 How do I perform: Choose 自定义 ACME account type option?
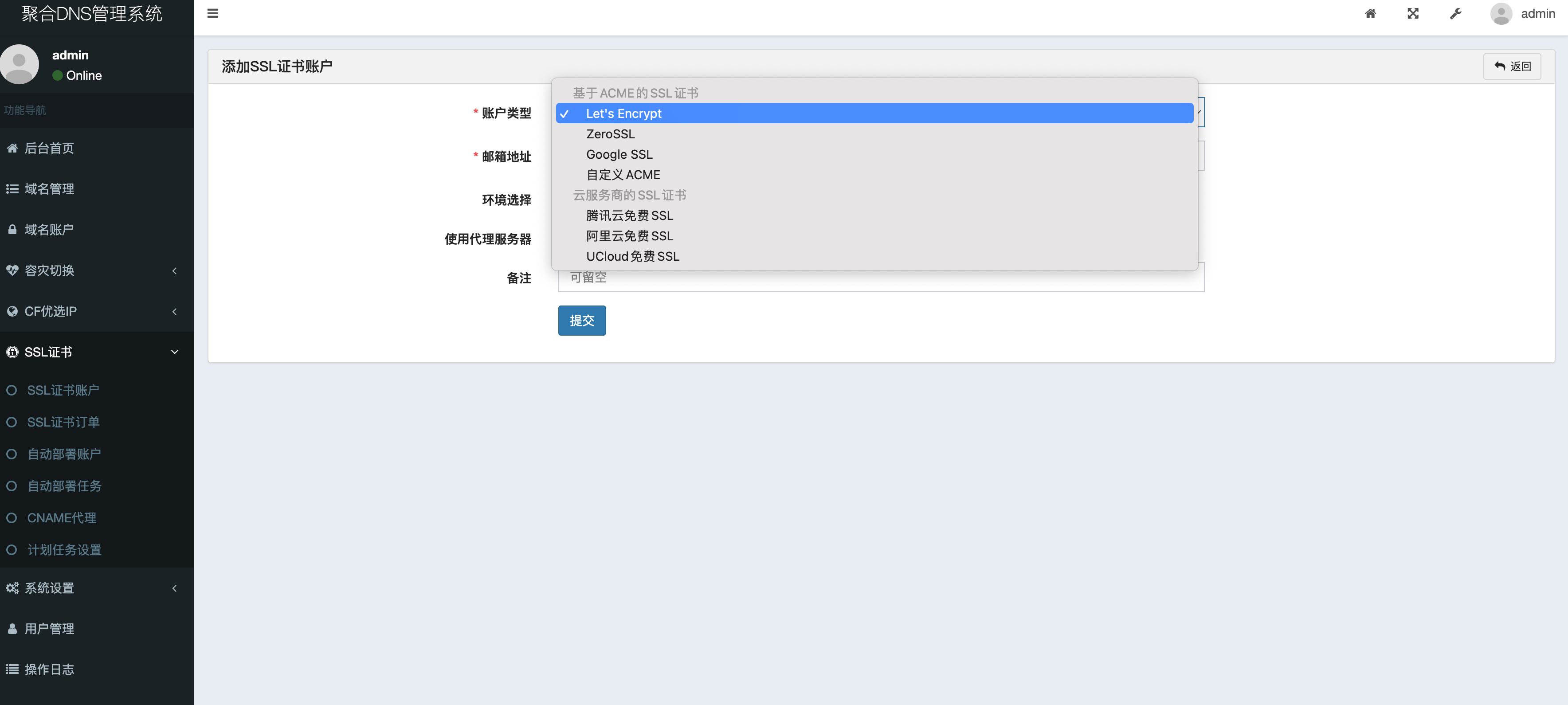pos(874,175)
